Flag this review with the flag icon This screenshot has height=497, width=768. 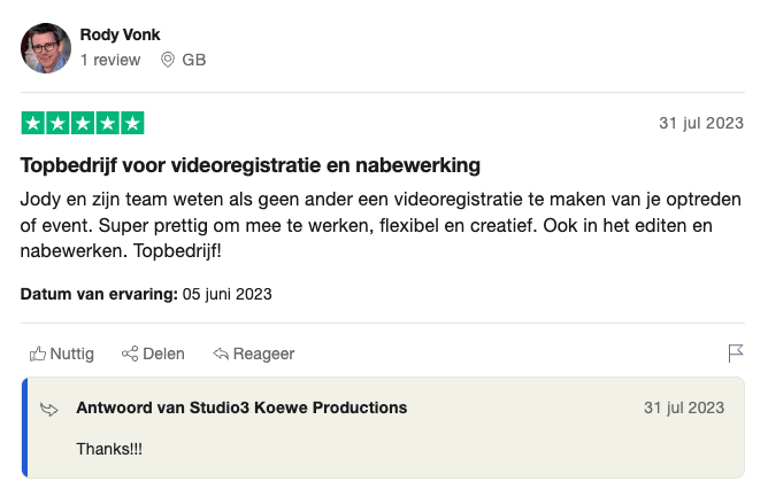click(735, 353)
